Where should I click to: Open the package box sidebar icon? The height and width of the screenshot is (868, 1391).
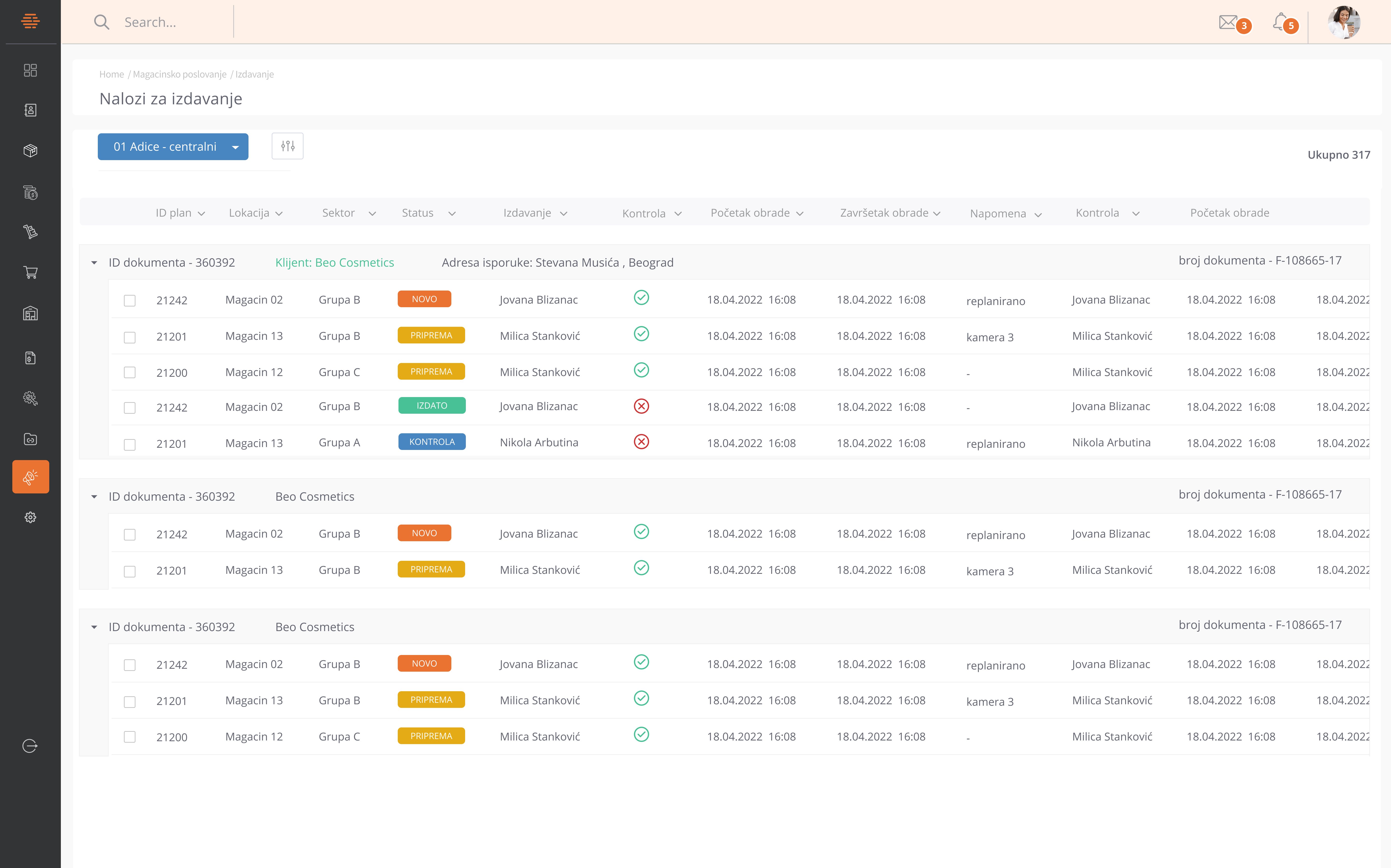[30, 150]
